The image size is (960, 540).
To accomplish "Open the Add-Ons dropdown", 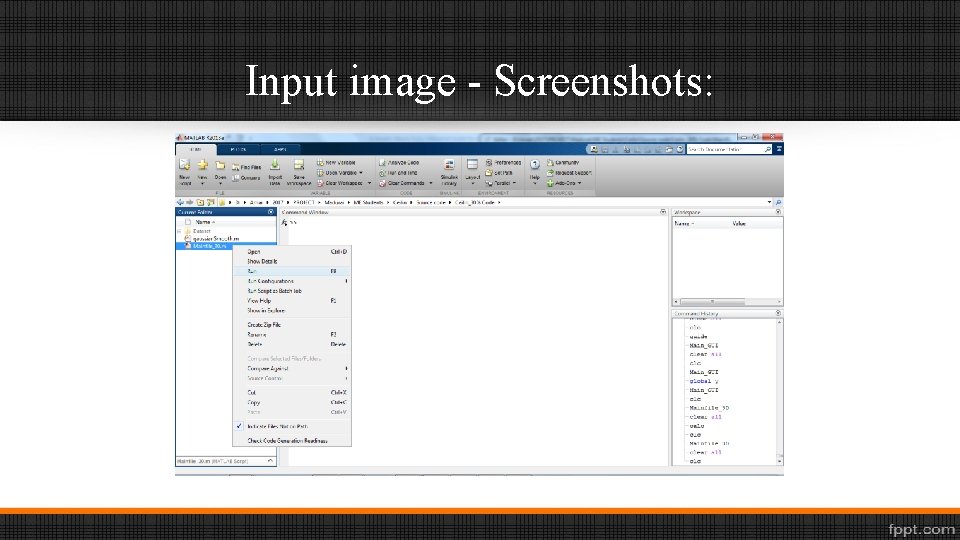I will 579,183.
